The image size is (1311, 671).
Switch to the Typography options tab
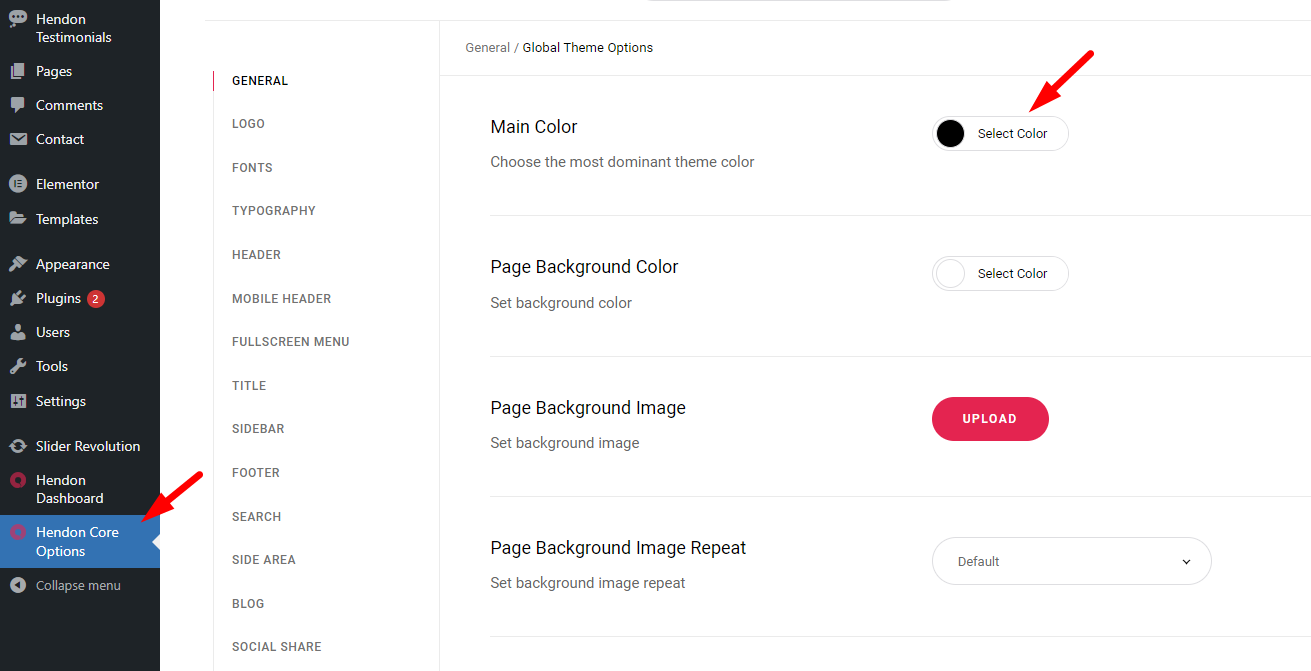(x=274, y=211)
